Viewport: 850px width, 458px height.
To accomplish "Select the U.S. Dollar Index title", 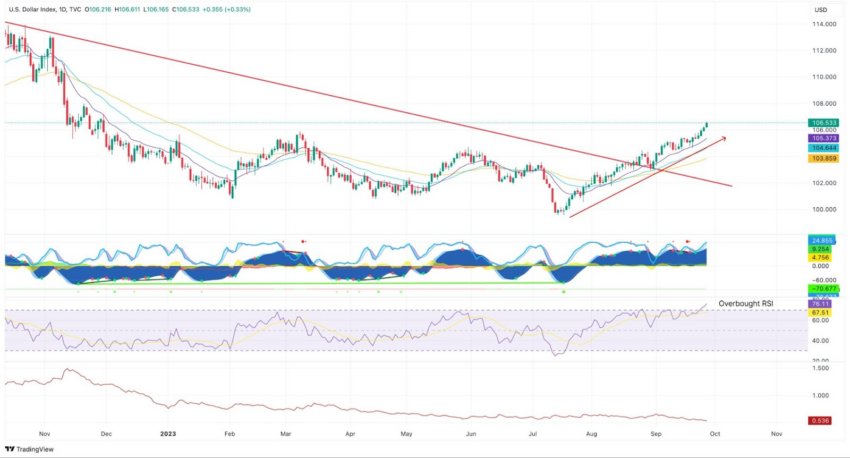I will coord(32,10).
